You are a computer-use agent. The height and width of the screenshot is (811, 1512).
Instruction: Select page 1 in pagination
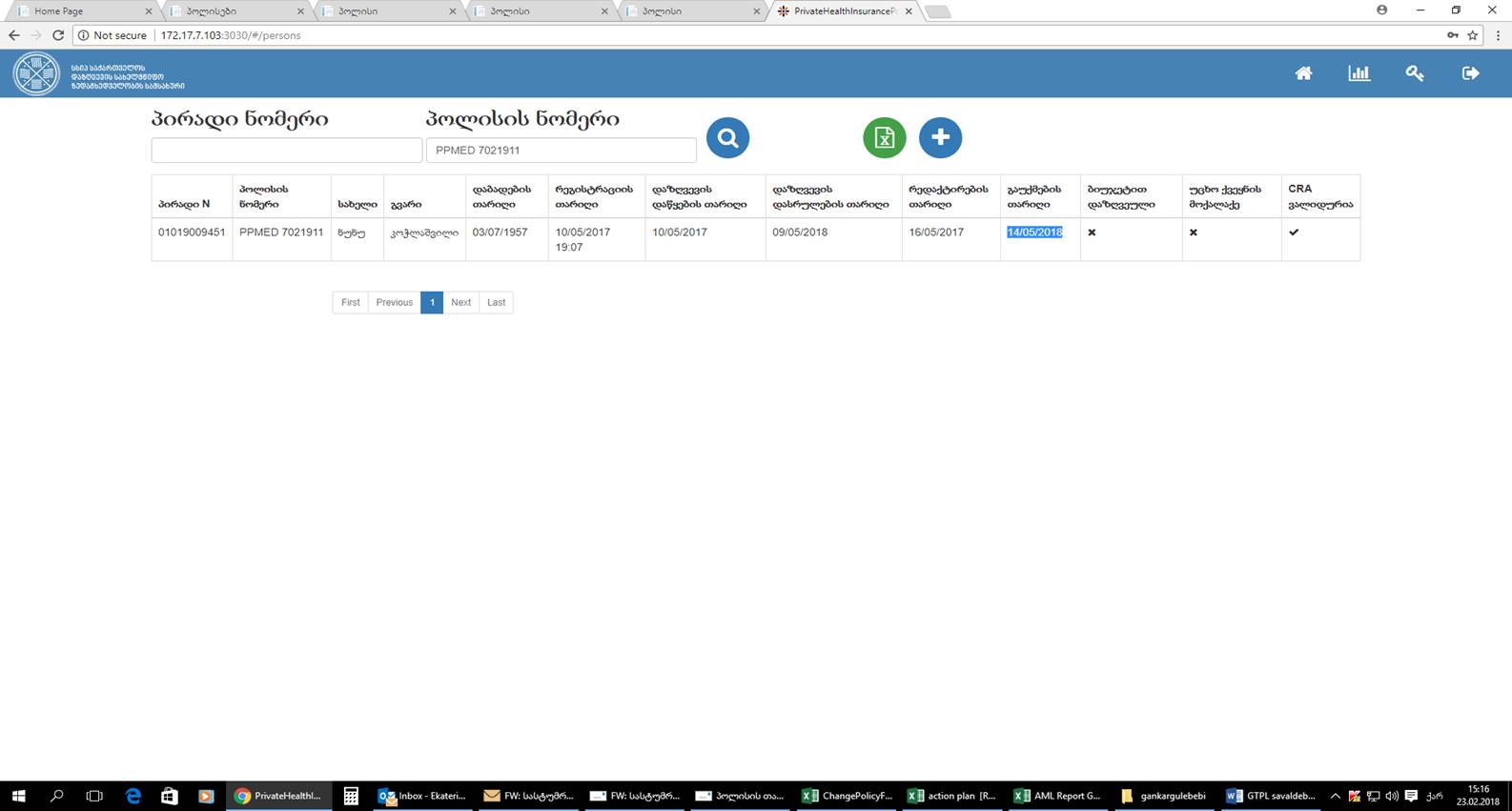(x=432, y=302)
